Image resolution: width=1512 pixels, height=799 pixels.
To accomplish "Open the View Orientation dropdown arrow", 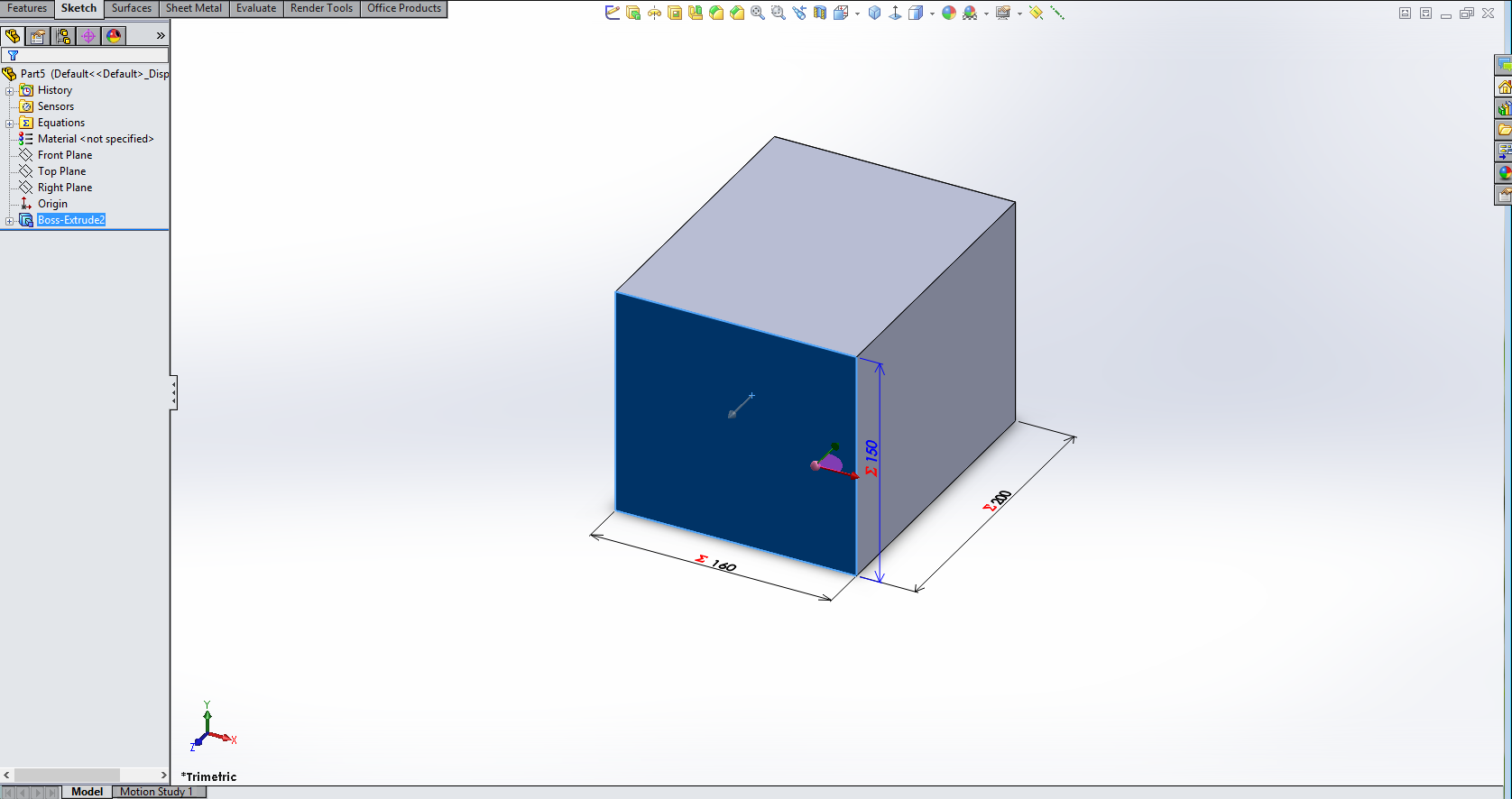I will coord(857,14).
